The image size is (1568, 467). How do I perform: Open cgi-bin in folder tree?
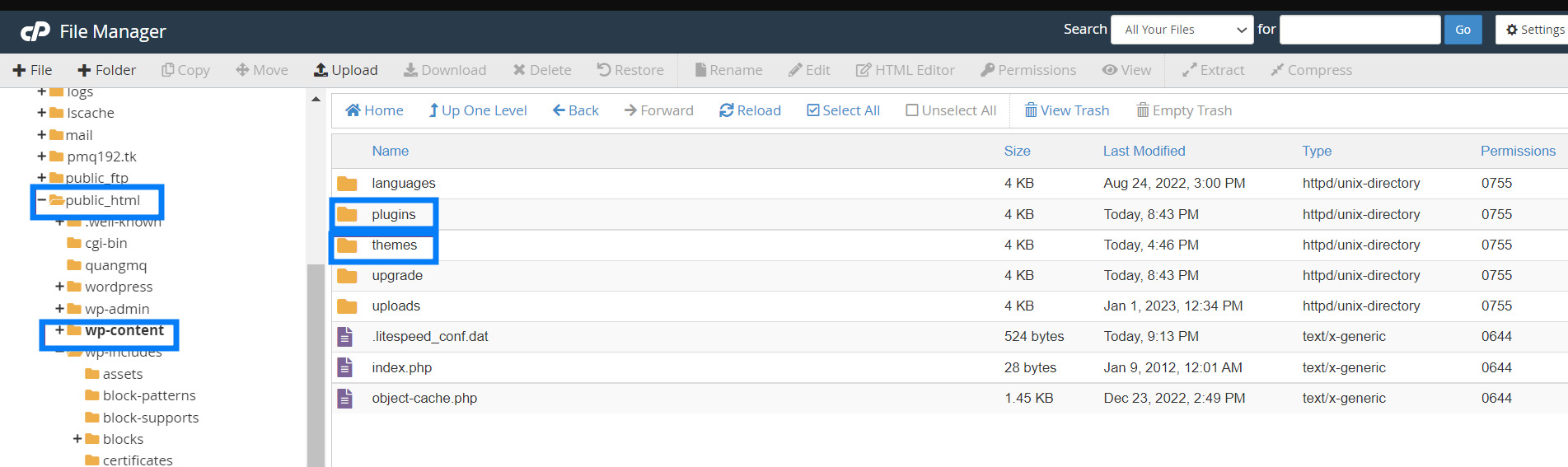(105, 243)
